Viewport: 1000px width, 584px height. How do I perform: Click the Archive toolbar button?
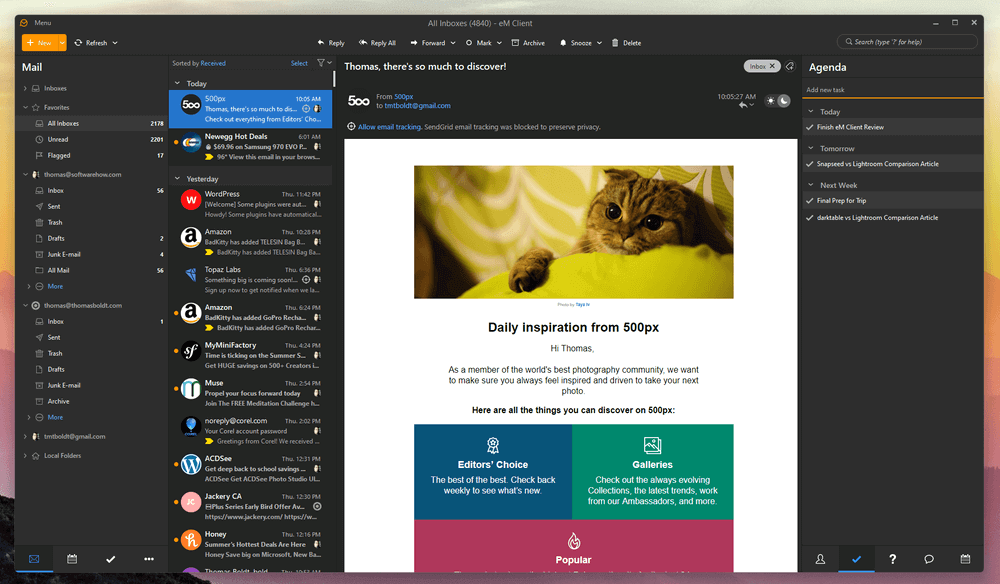528,43
